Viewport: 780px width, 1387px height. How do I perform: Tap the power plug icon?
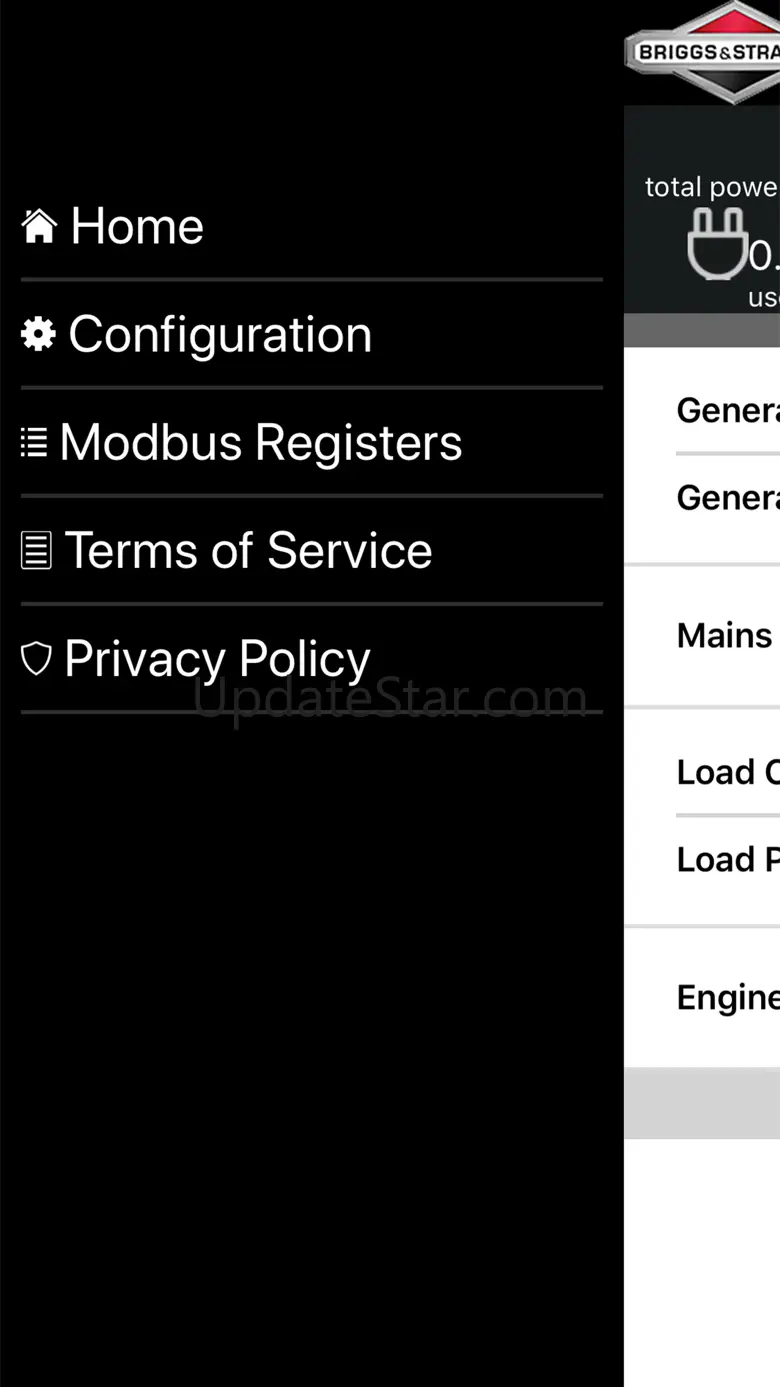click(x=716, y=243)
